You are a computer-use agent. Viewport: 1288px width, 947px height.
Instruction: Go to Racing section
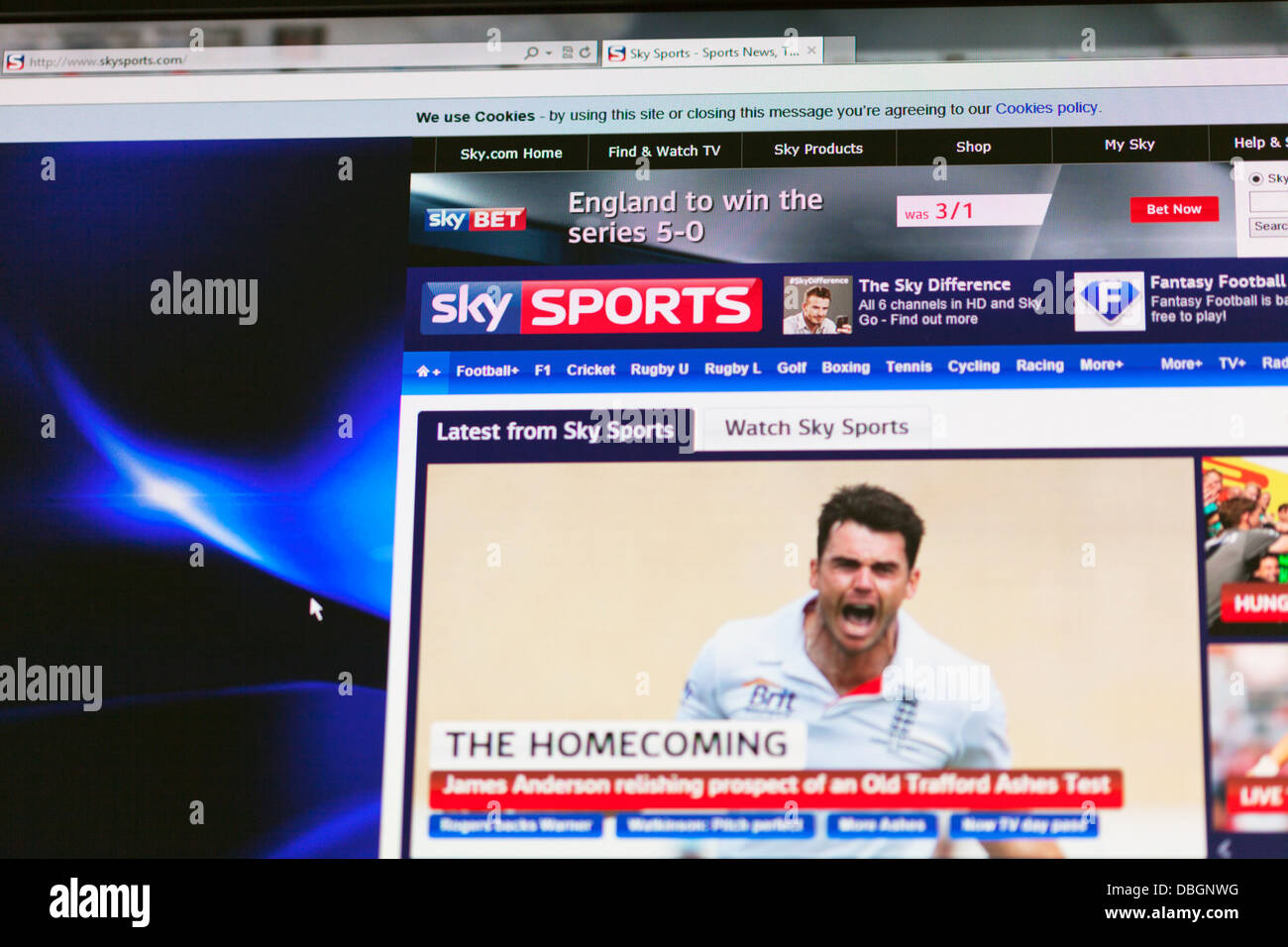pyautogui.click(x=1039, y=366)
